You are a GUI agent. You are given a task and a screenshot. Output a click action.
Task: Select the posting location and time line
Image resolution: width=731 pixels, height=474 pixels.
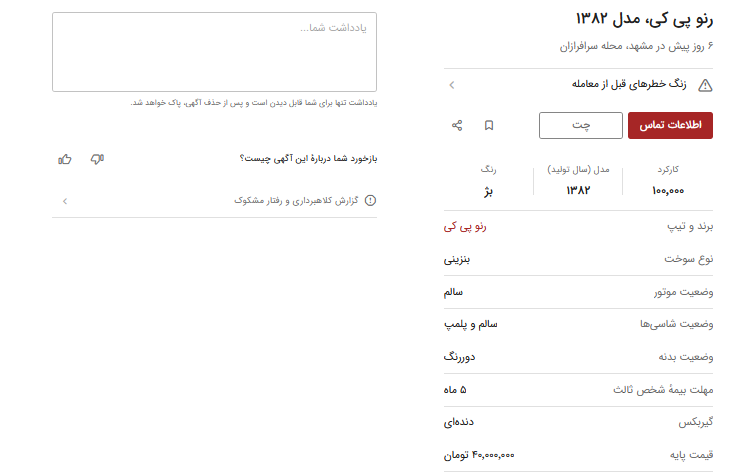tap(636, 46)
